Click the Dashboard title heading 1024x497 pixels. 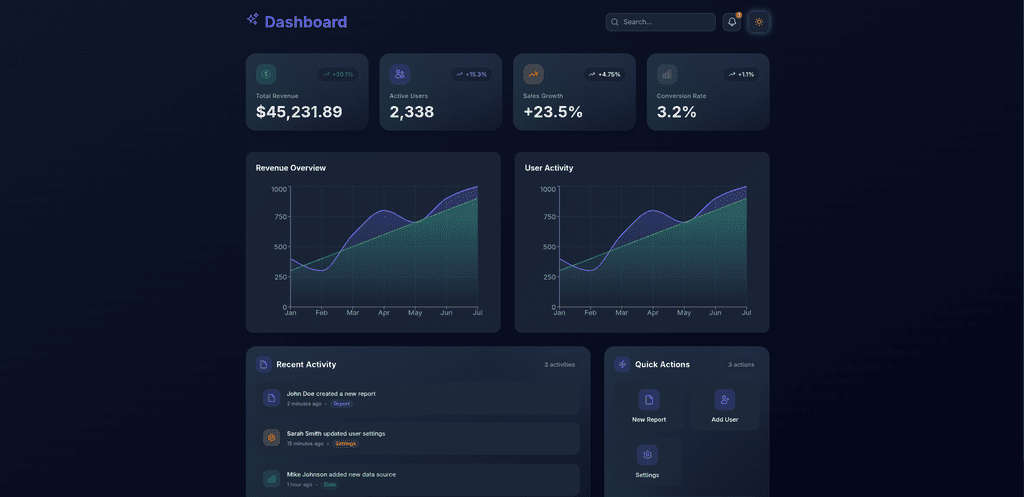[306, 22]
